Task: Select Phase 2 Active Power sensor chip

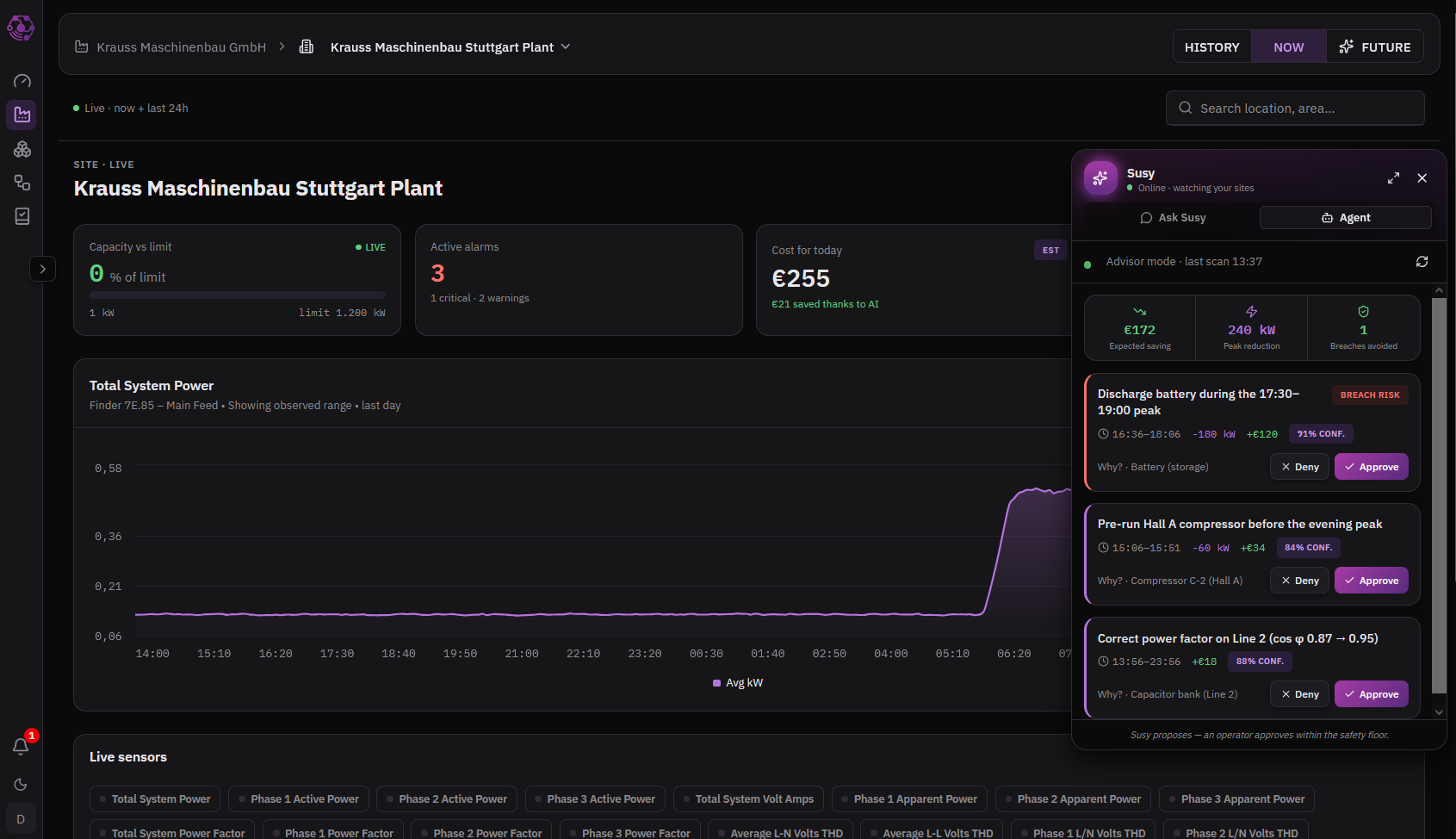Action: pos(447,799)
